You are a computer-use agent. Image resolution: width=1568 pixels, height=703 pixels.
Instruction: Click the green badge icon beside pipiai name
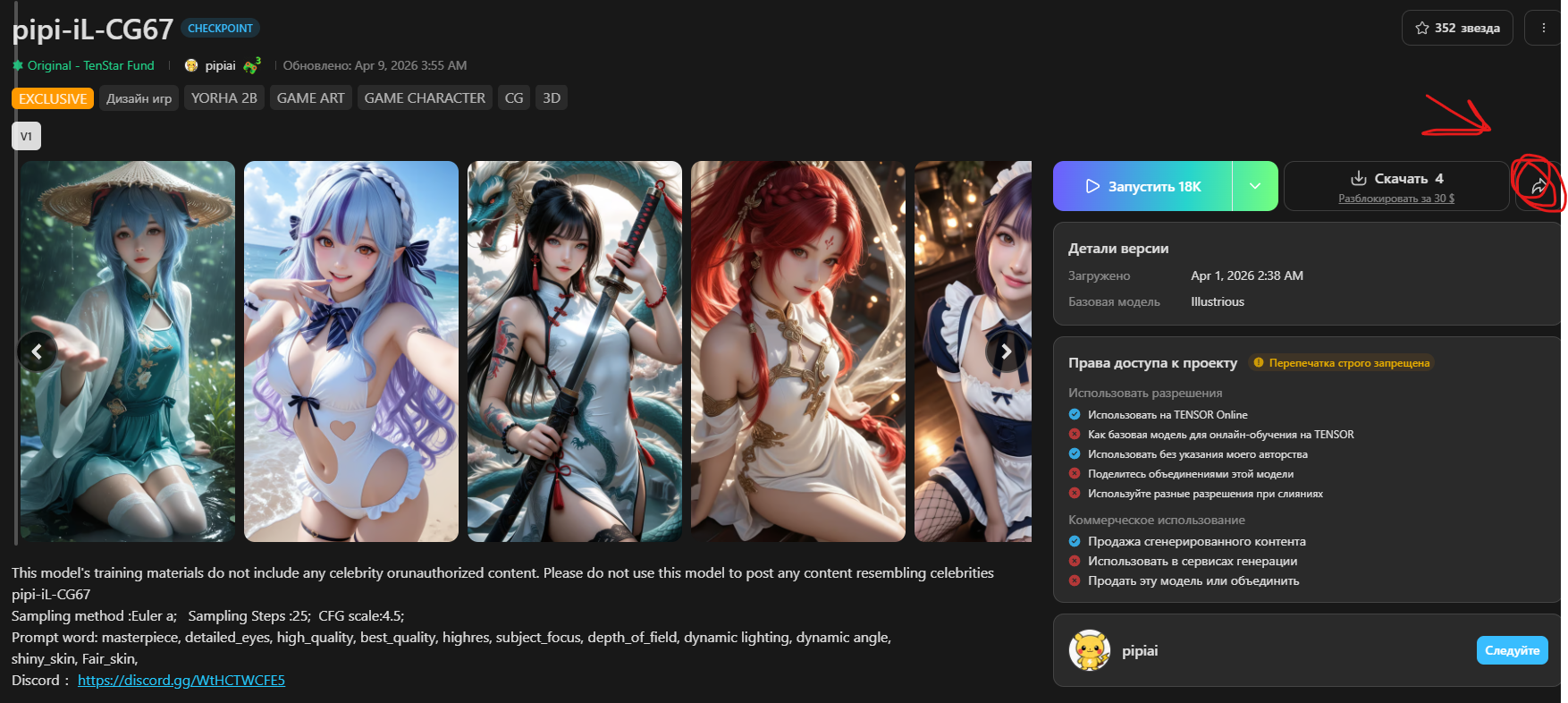[251, 65]
